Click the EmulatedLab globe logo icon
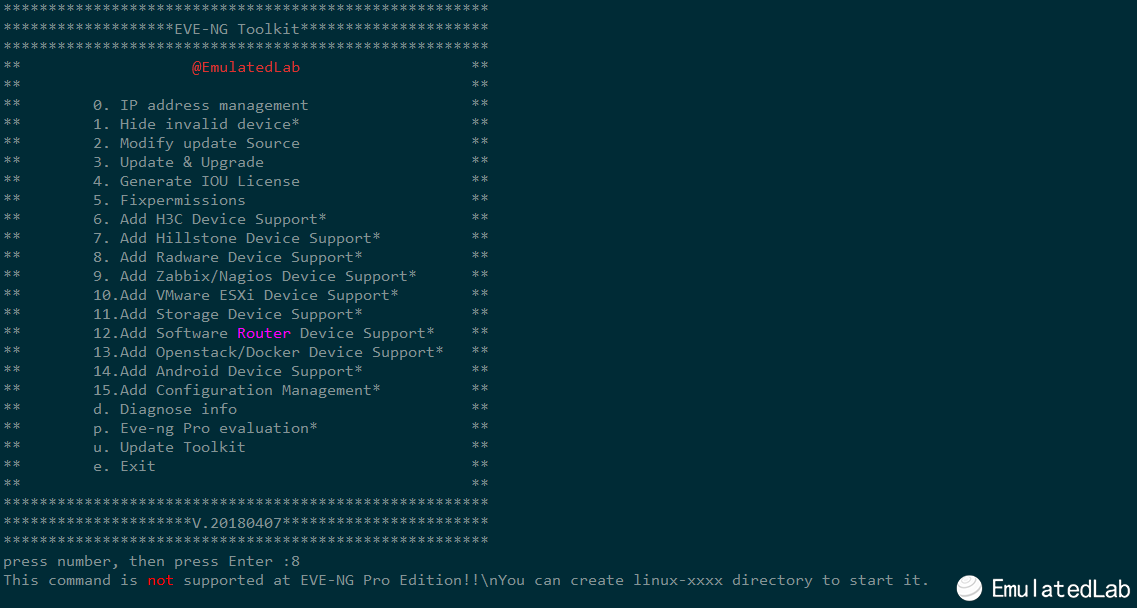 pos(969,588)
